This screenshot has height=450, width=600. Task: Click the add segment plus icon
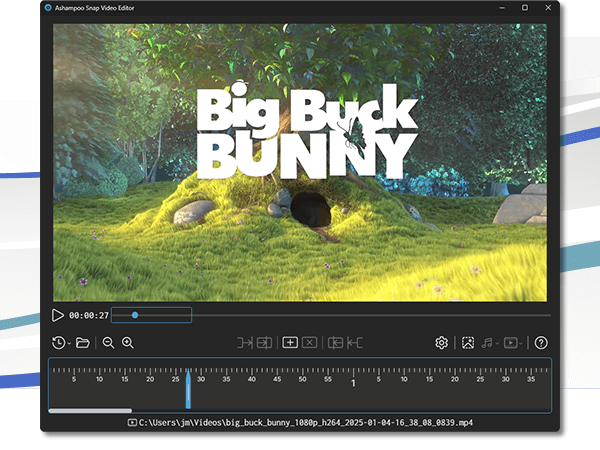[290, 343]
